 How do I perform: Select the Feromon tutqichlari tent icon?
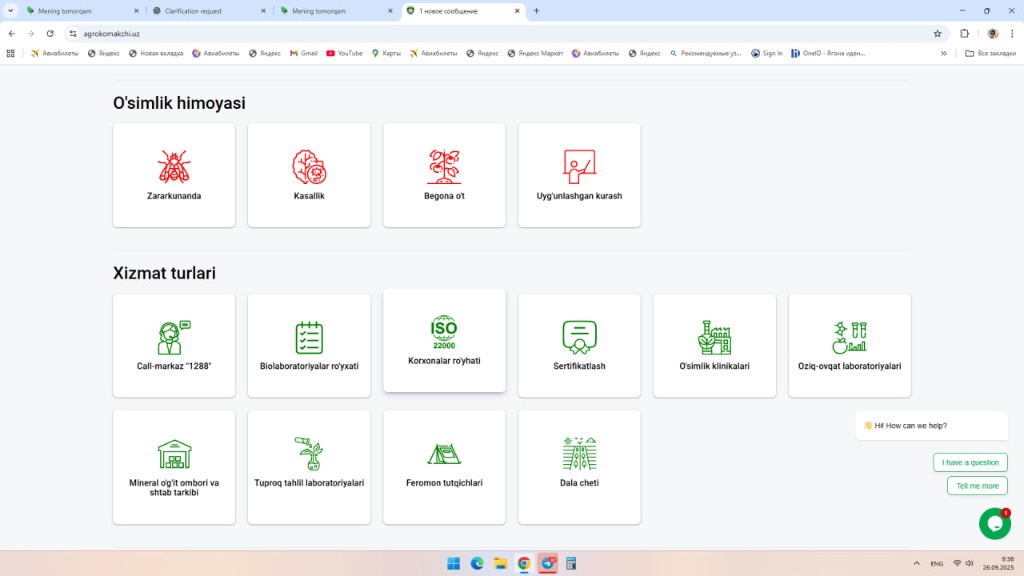pos(444,454)
